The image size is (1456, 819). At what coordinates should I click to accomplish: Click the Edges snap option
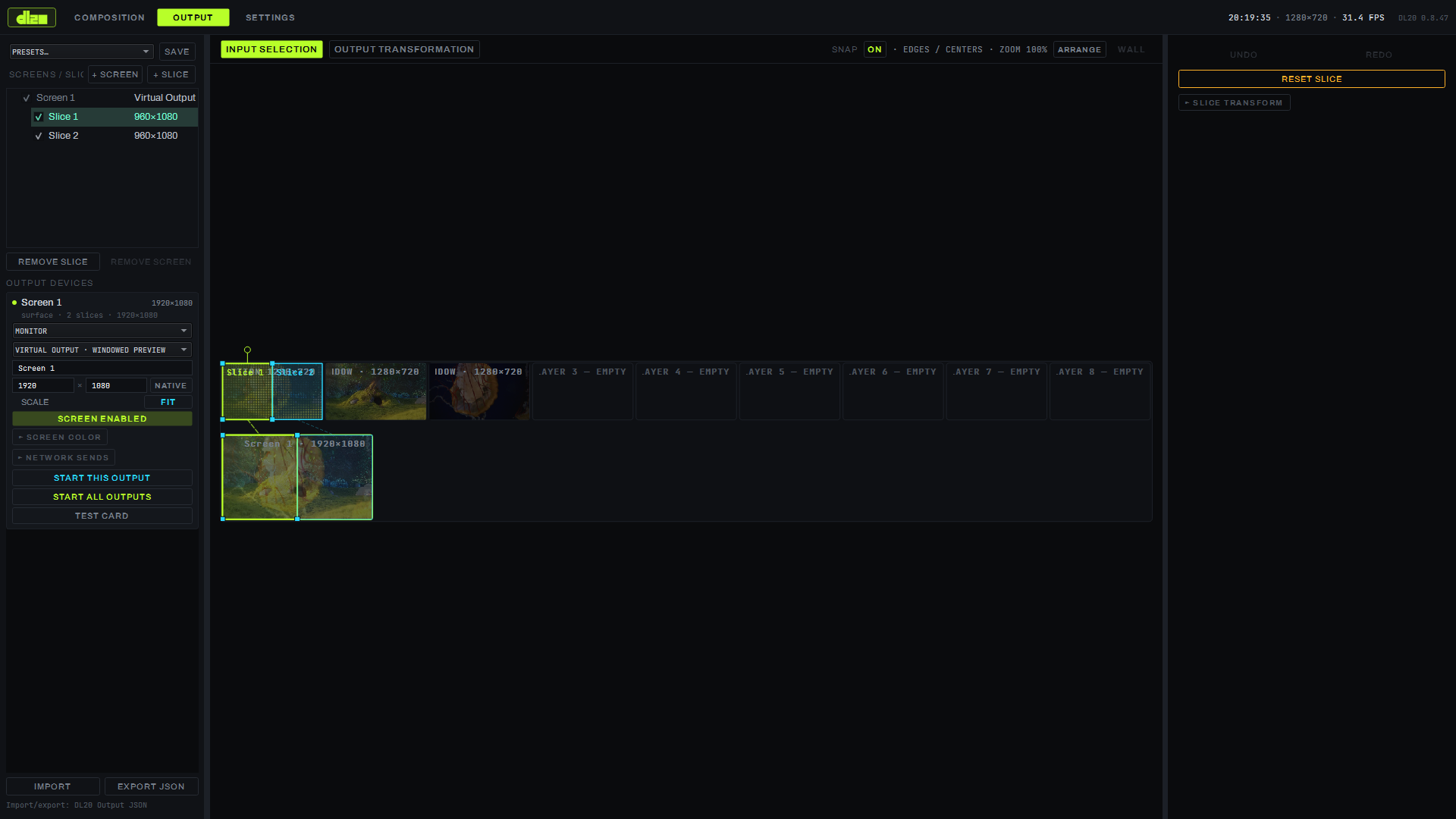[x=916, y=49]
